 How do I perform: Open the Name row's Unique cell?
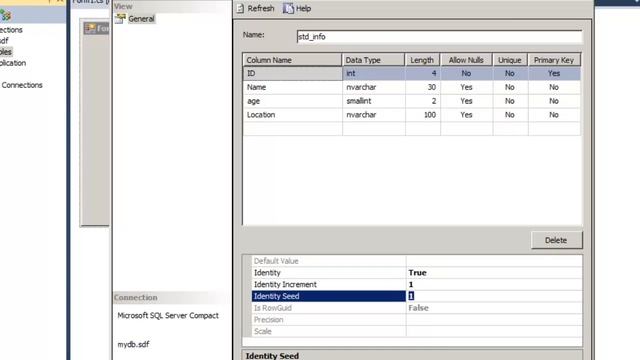[x=510, y=87]
